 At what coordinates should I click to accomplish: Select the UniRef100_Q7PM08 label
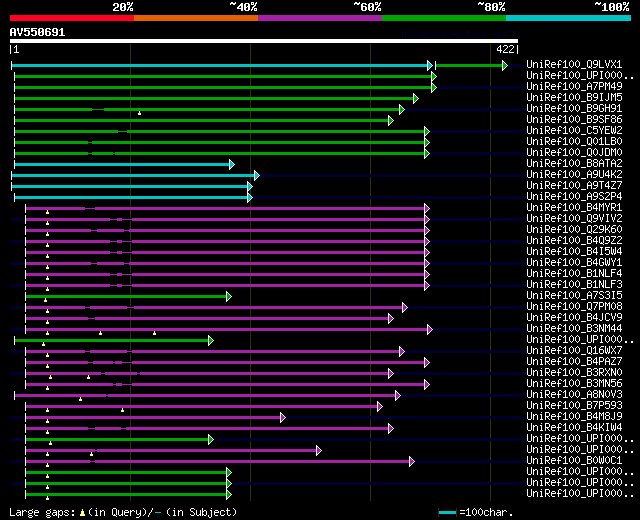(x=574, y=307)
